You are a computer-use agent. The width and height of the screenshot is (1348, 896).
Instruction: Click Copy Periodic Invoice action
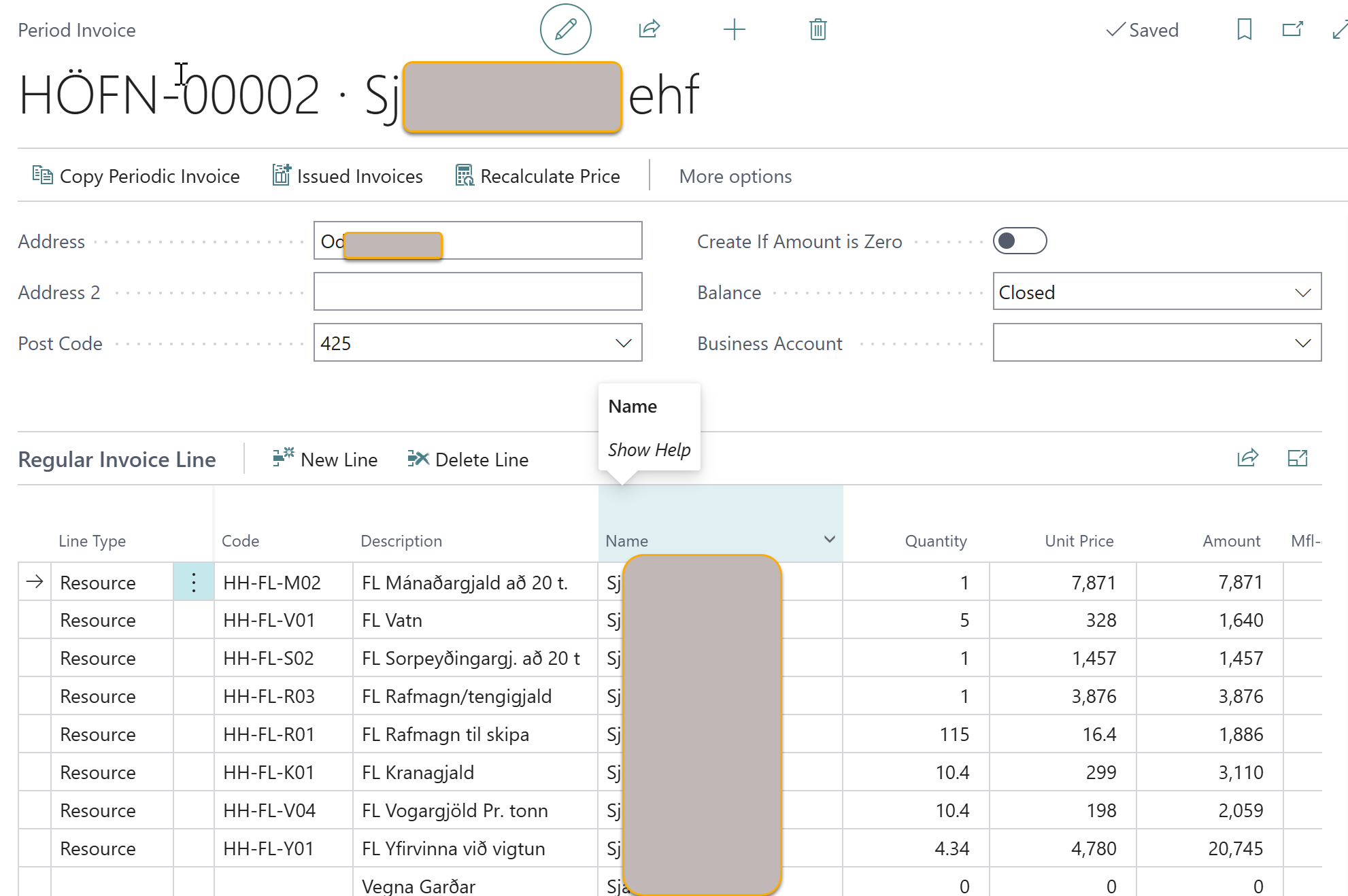coord(136,176)
